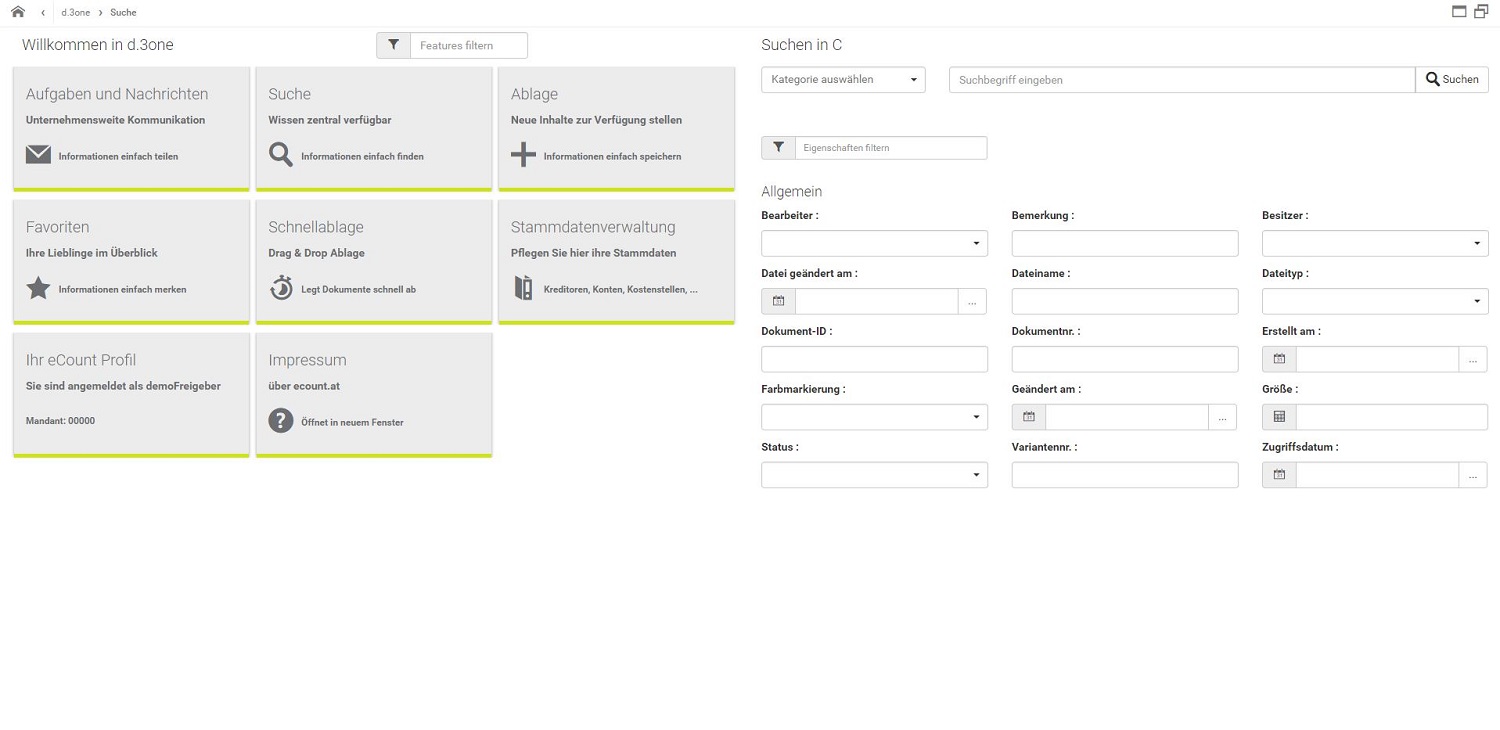Viewport: 1500px width, 730px height.
Task: Open the Favoriten tile title
Action: click(x=57, y=227)
